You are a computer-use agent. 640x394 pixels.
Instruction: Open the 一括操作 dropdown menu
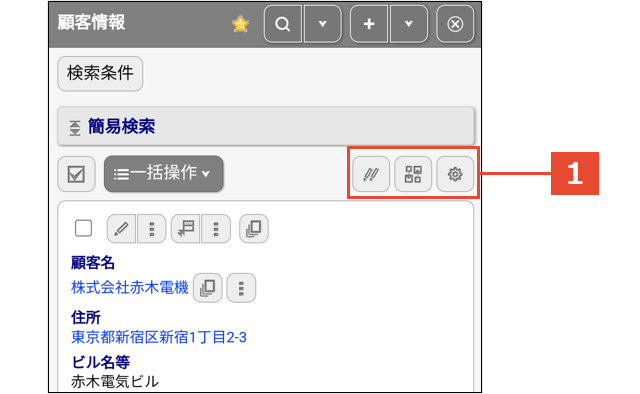pyautogui.click(x=163, y=174)
